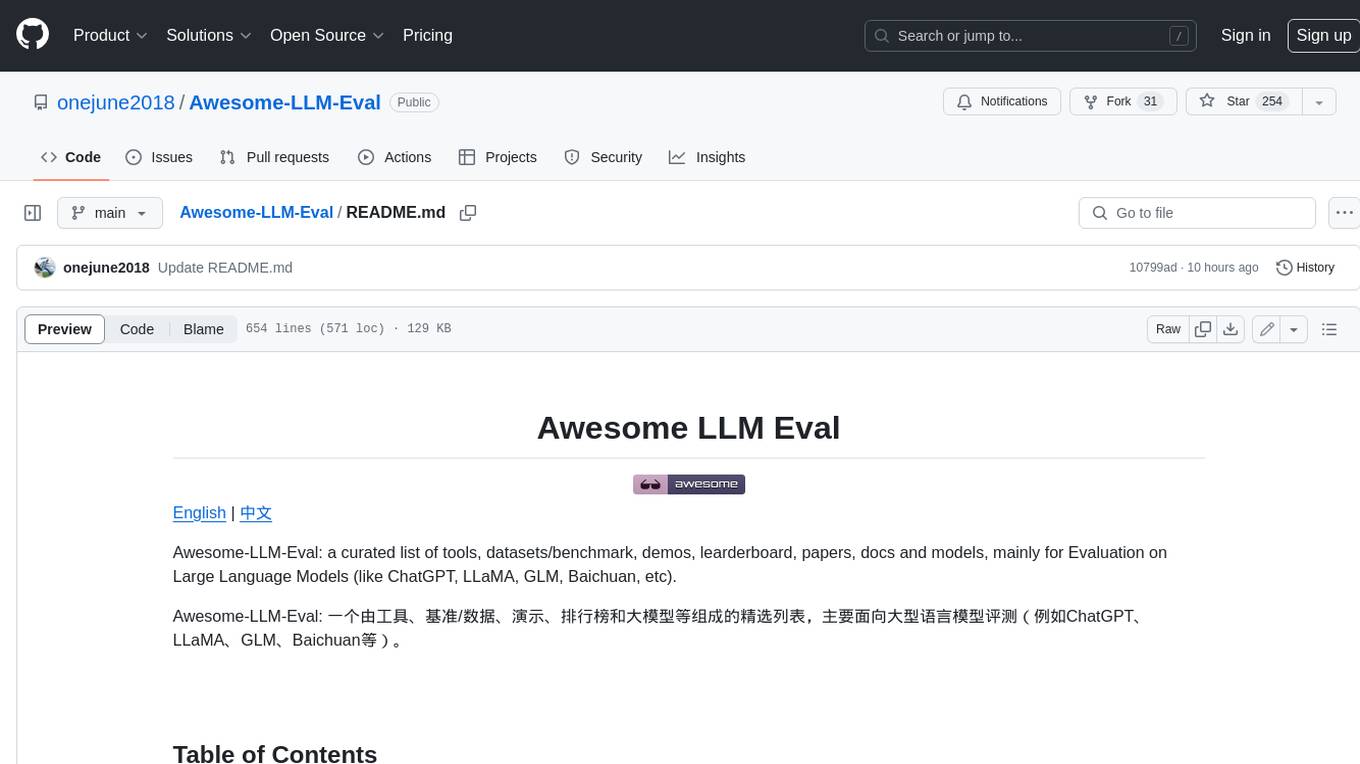
Task: Open onejune2018 avatar in commit bar
Action: (44, 268)
